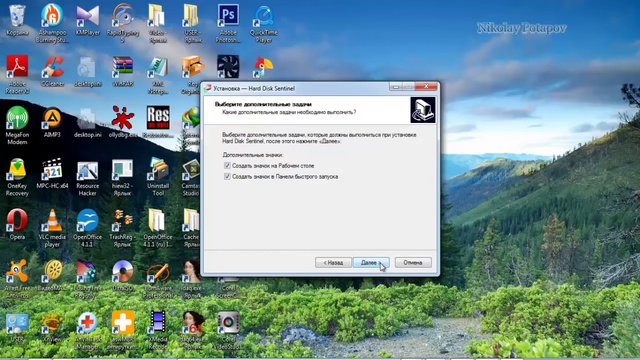This screenshot has height=360, width=640.
Task: Select the VLC media player shortcut
Action: pyautogui.click(x=52, y=228)
